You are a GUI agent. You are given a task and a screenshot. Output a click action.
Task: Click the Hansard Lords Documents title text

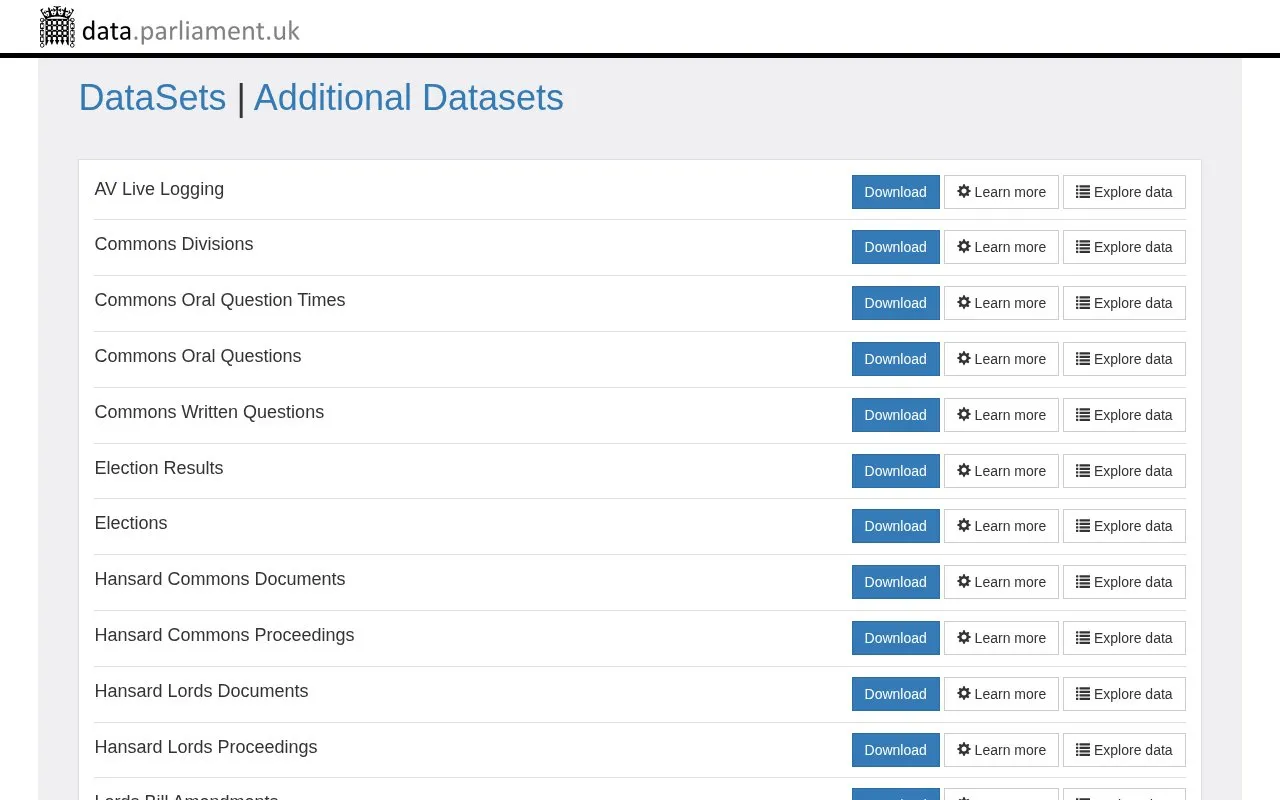point(201,692)
